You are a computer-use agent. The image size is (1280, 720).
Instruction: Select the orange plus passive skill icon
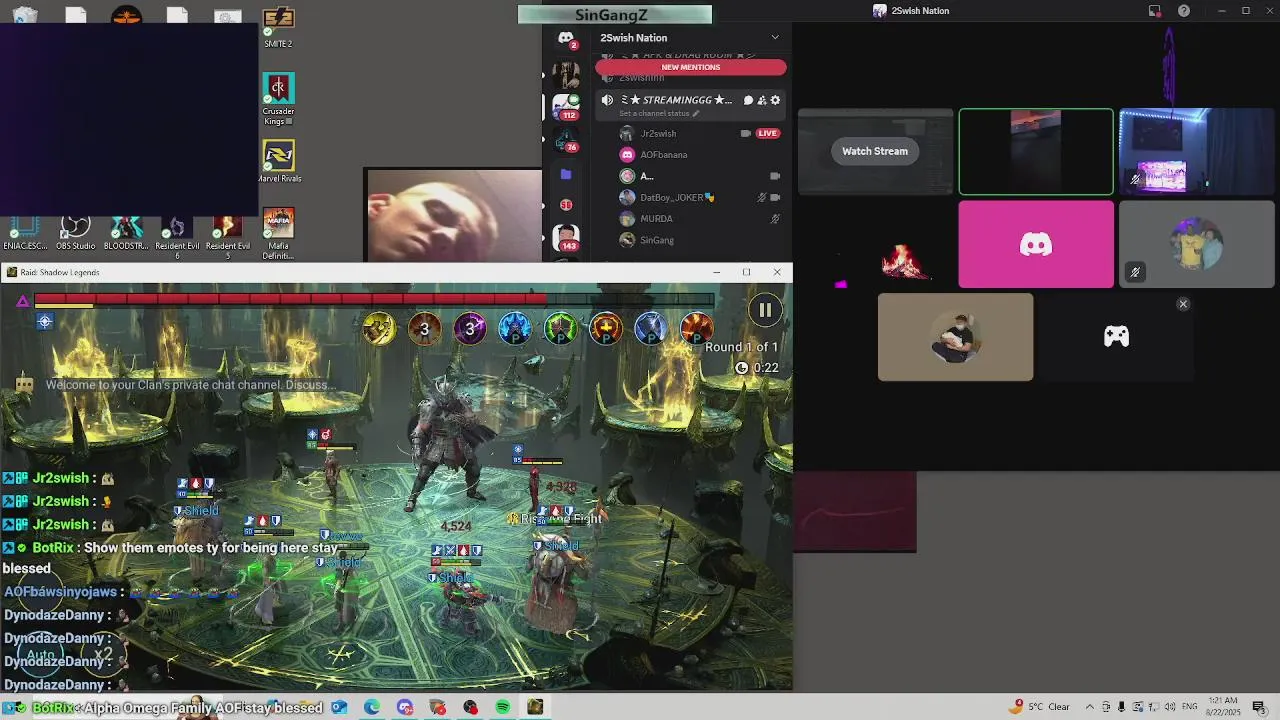(x=605, y=328)
